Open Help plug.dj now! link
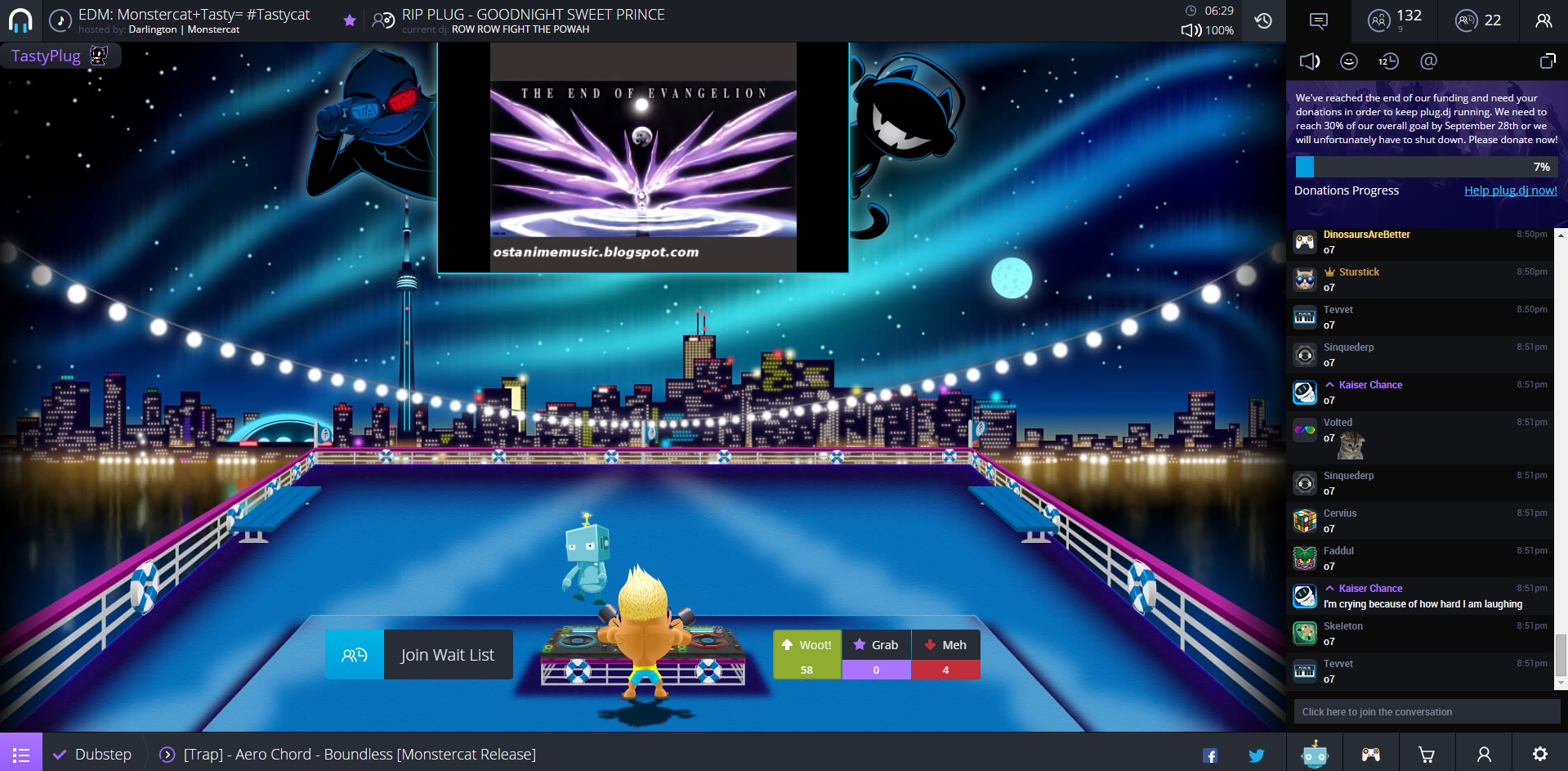Image resolution: width=1568 pixels, height=771 pixels. [1510, 191]
